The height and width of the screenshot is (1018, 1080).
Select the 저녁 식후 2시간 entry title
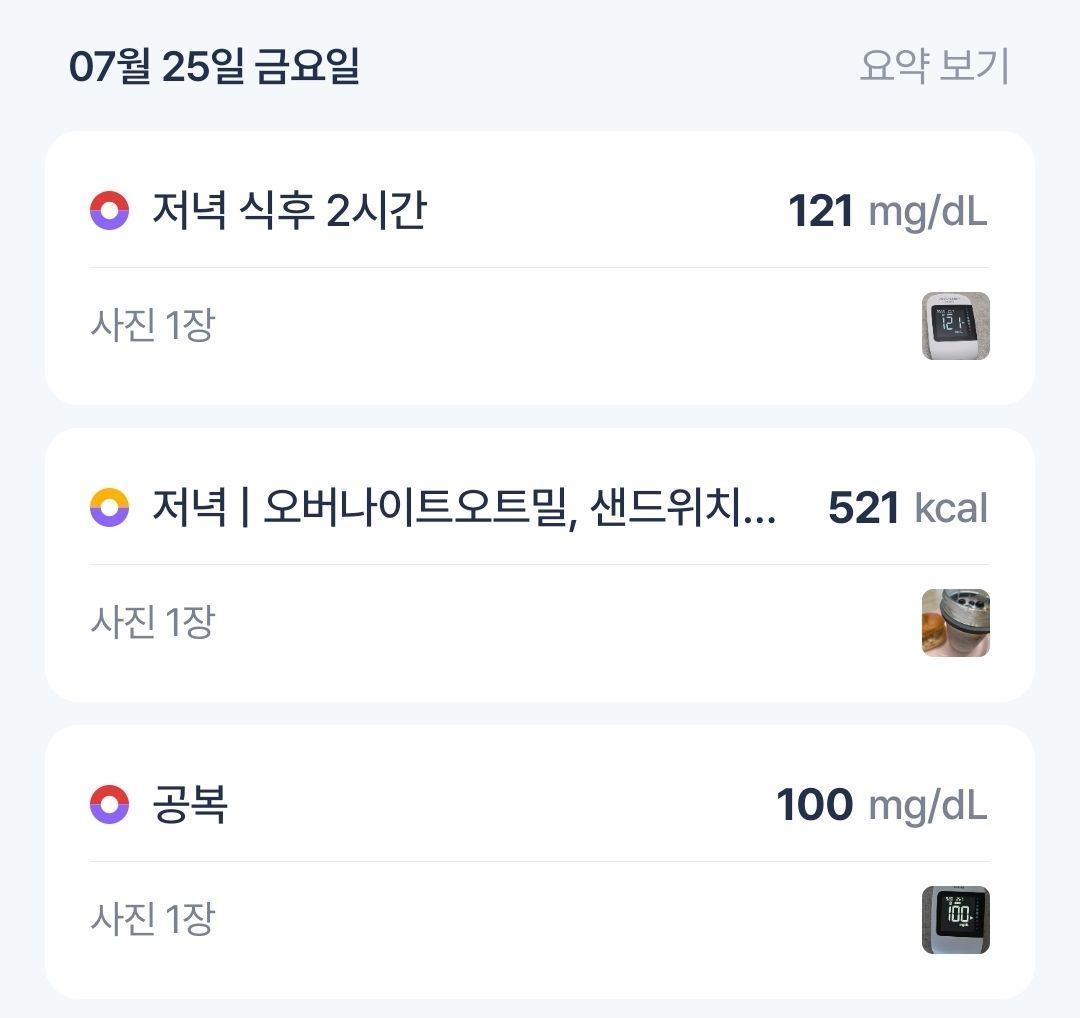click(x=289, y=210)
